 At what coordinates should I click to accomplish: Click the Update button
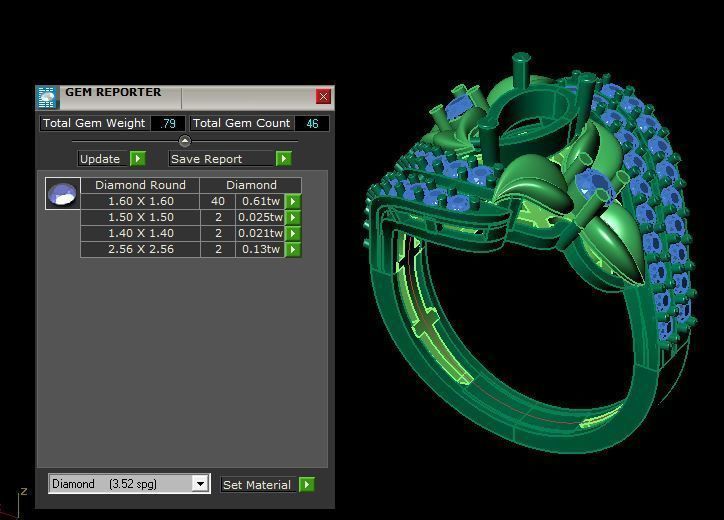coord(103,159)
